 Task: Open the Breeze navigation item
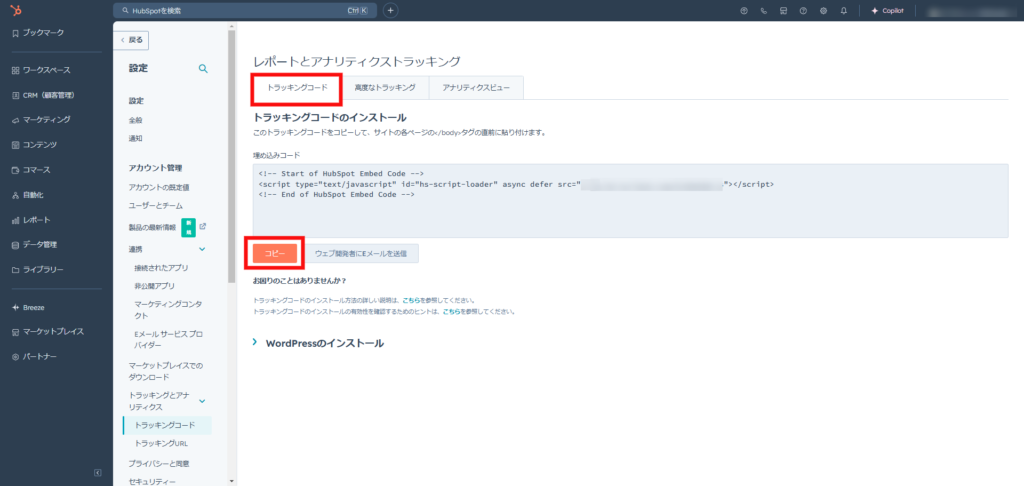[x=28, y=307]
